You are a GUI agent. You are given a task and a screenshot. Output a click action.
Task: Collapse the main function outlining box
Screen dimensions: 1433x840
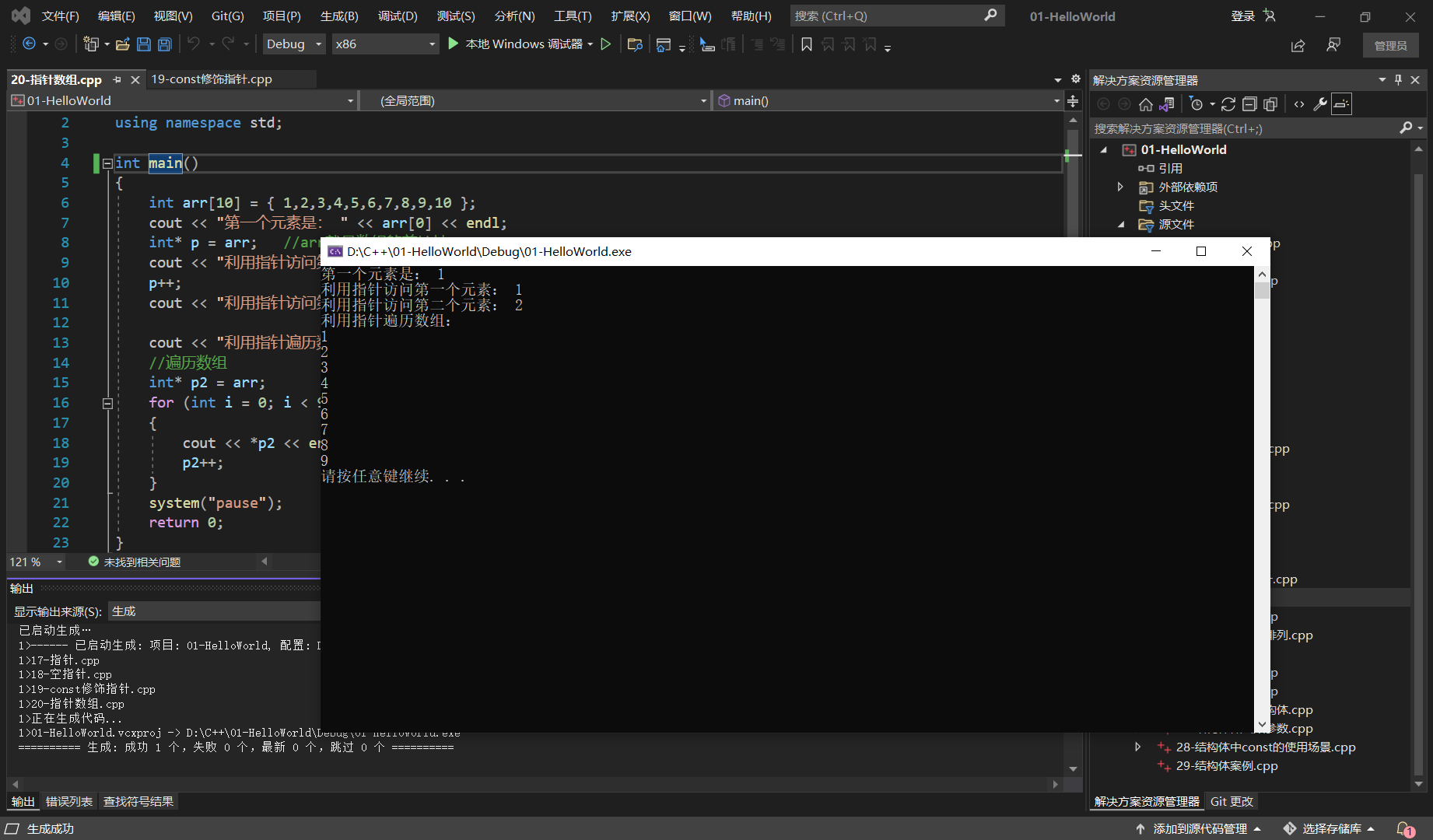coord(107,163)
